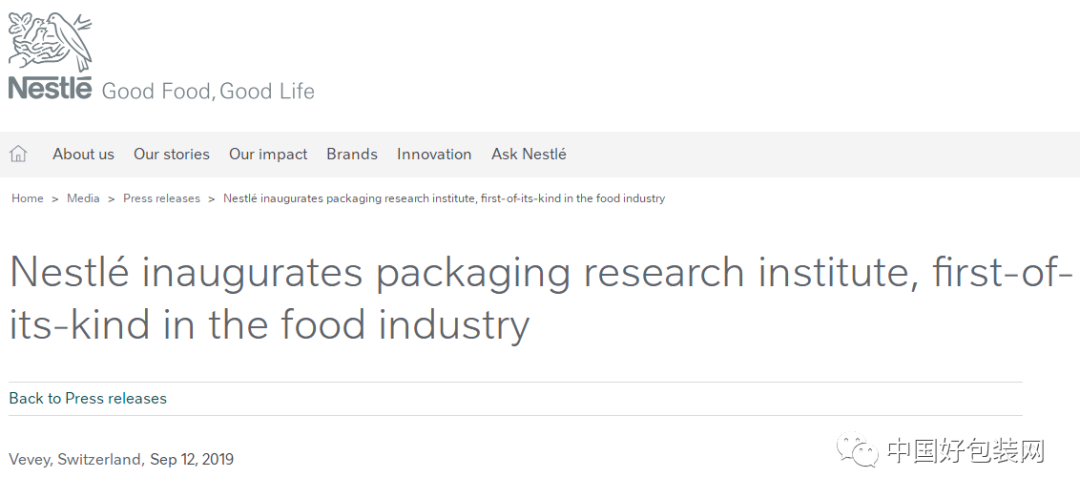Click the Nestlé bird nest logo

point(50,41)
